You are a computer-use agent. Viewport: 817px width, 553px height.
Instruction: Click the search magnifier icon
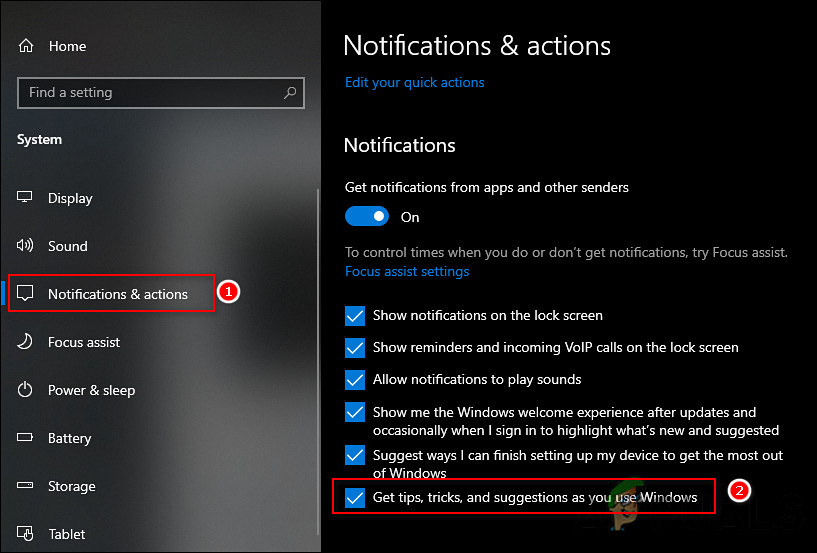click(x=290, y=93)
